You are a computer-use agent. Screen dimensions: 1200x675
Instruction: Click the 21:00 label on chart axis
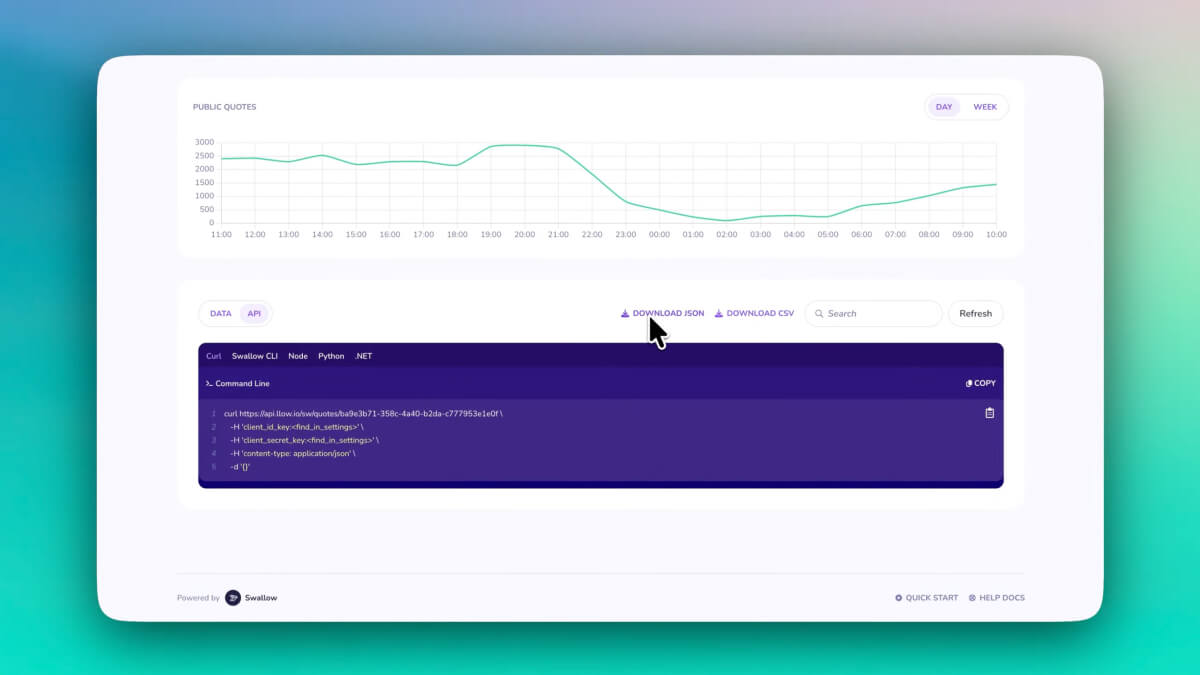coord(558,235)
